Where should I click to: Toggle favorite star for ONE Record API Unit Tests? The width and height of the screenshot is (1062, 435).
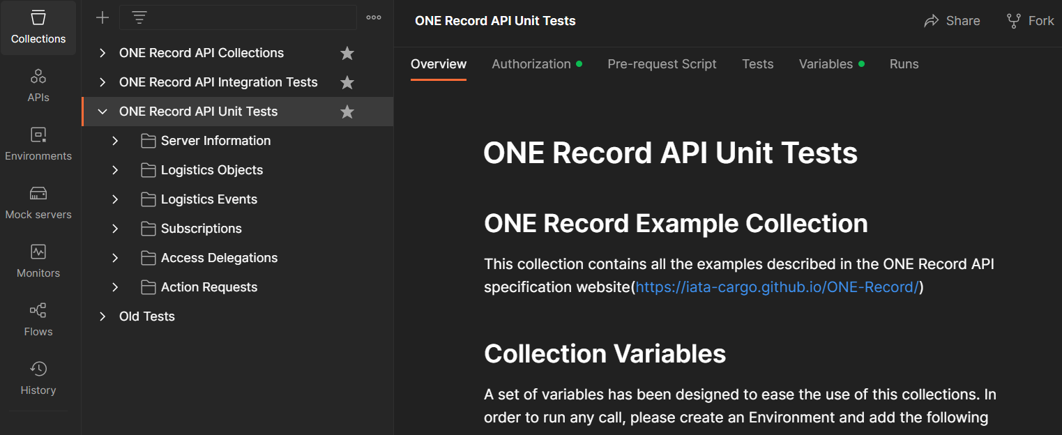click(x=347, y=111)
